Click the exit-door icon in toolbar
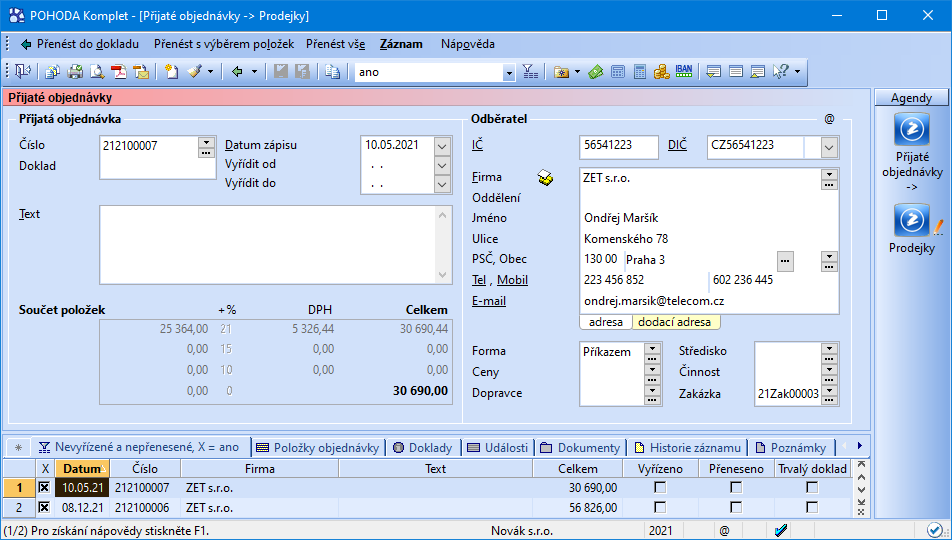952x540 pixels. tap(23, 72)
